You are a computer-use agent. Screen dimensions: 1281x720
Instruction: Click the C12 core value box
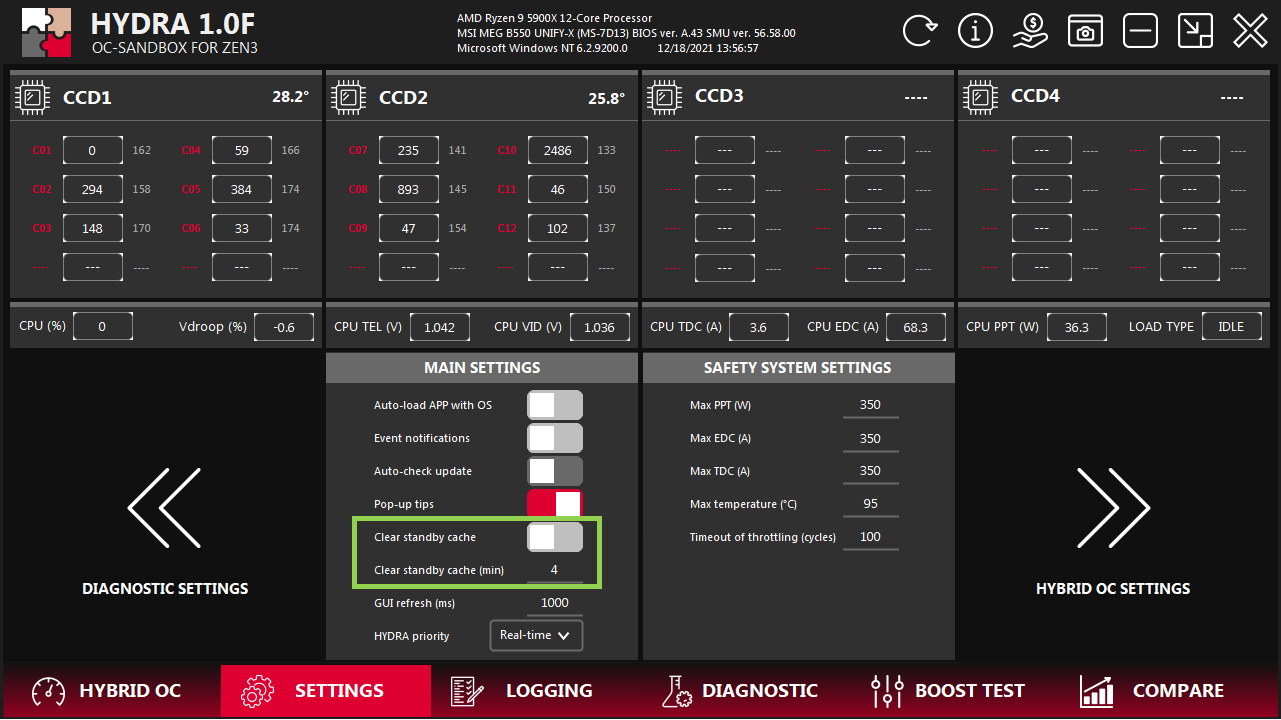pos(557,229)
